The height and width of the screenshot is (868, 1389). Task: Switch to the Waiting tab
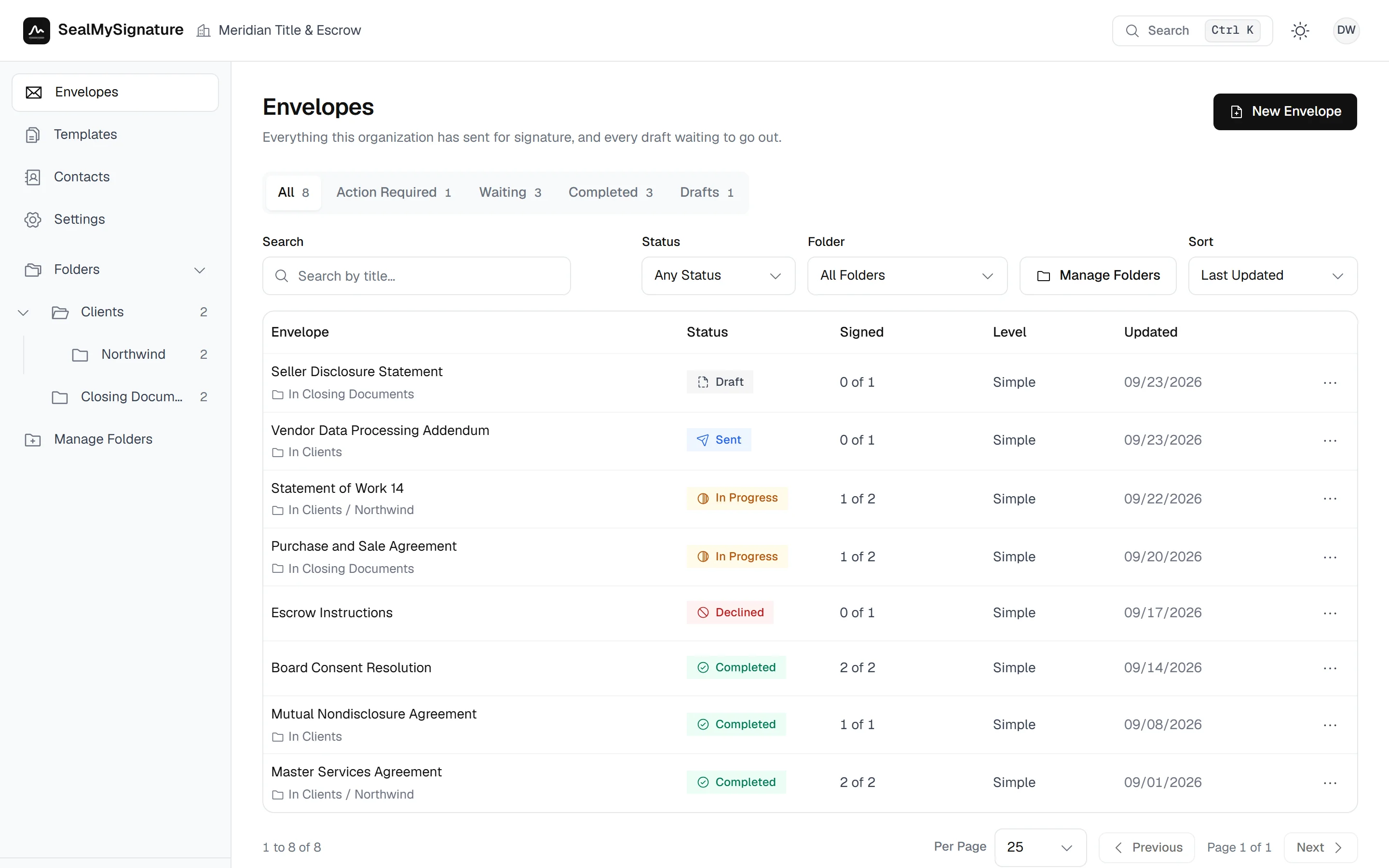[510, 193]
